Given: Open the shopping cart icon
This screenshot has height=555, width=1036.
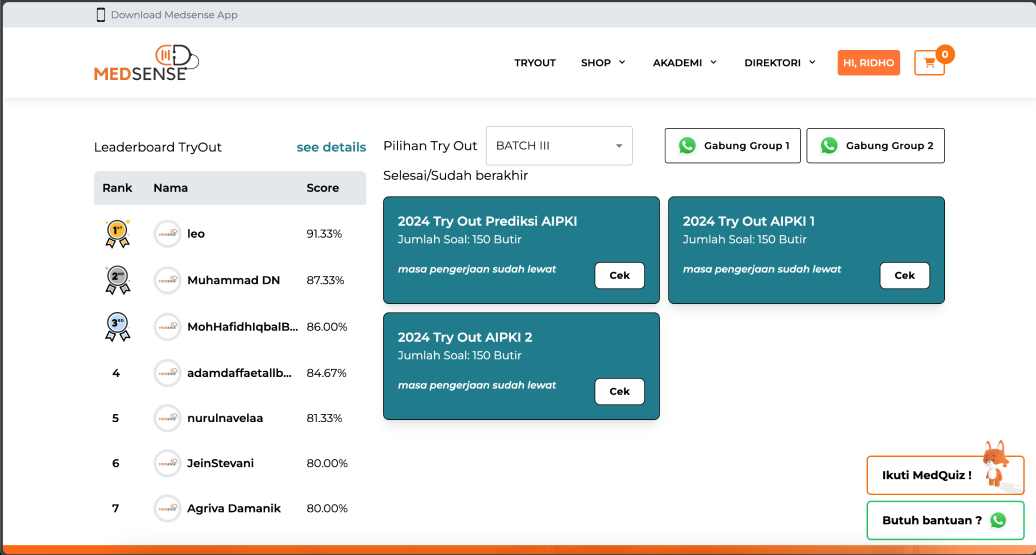Looking at the screenshot, I should 929,63.
